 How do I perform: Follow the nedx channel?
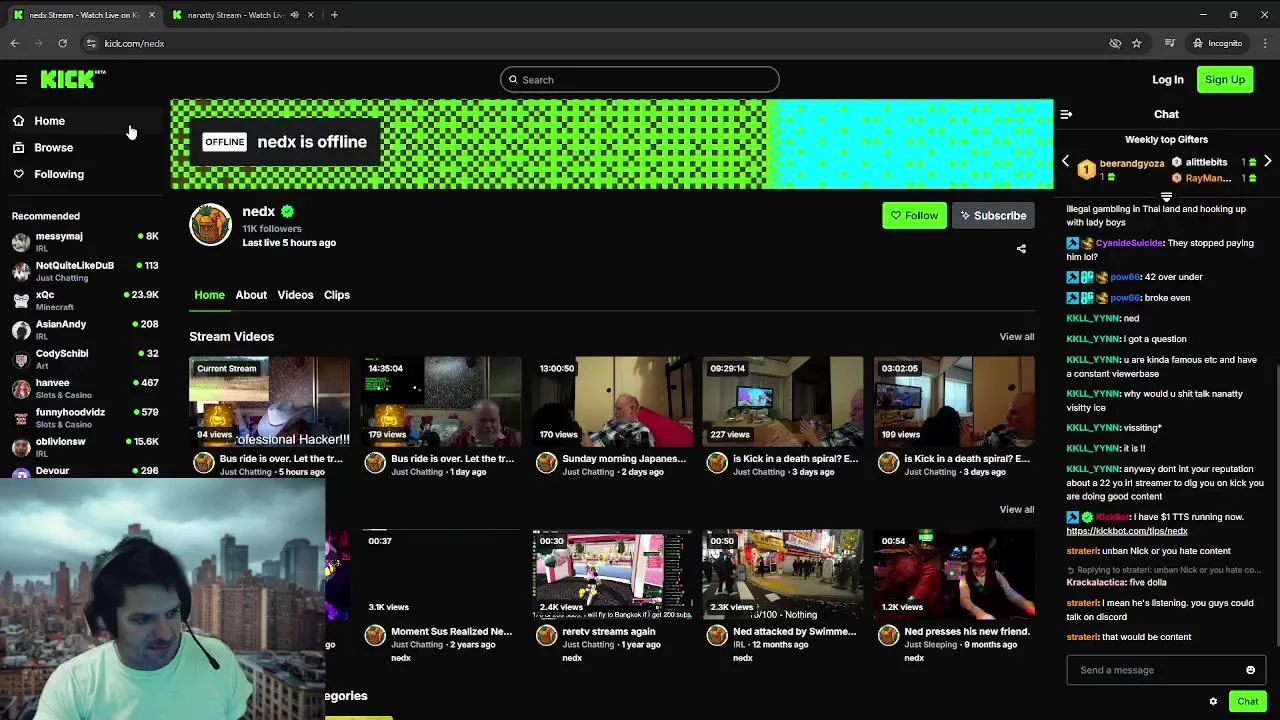pos(914,215)
